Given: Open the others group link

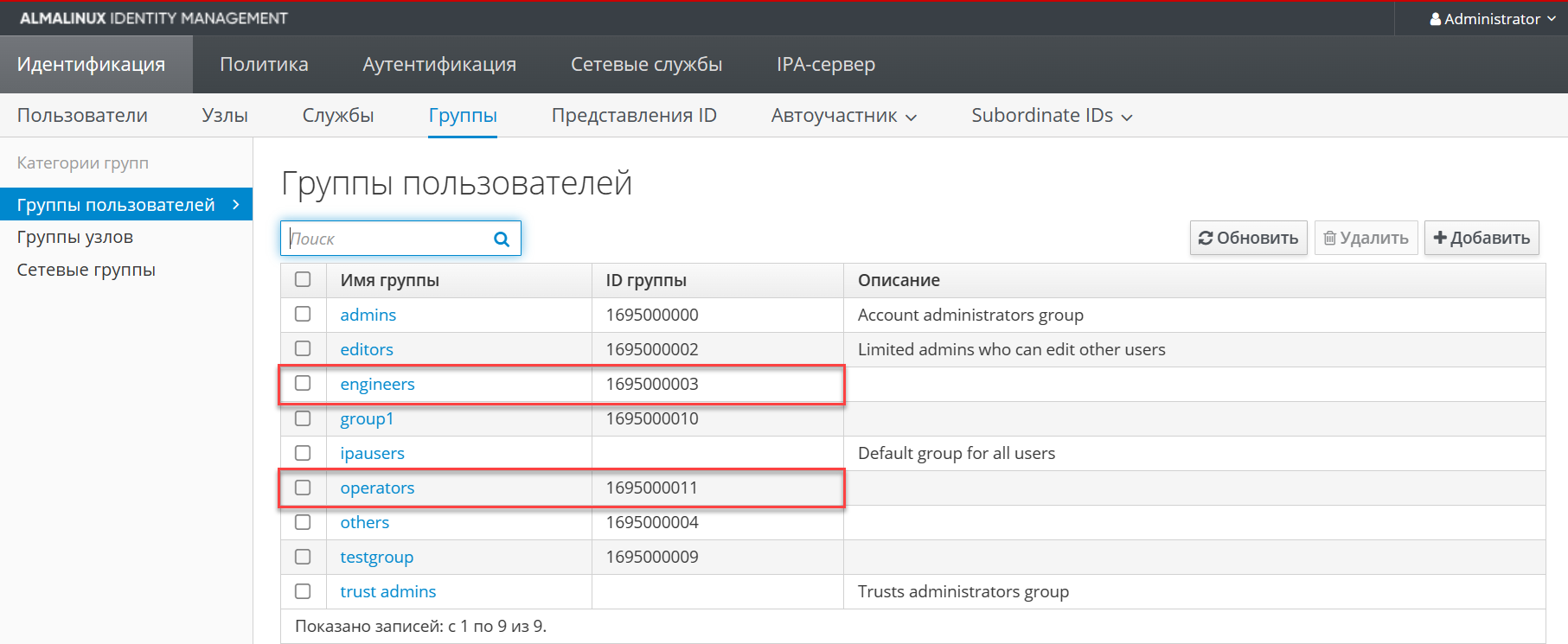Looking at the screenshot, I should click(x=365, y=522).
